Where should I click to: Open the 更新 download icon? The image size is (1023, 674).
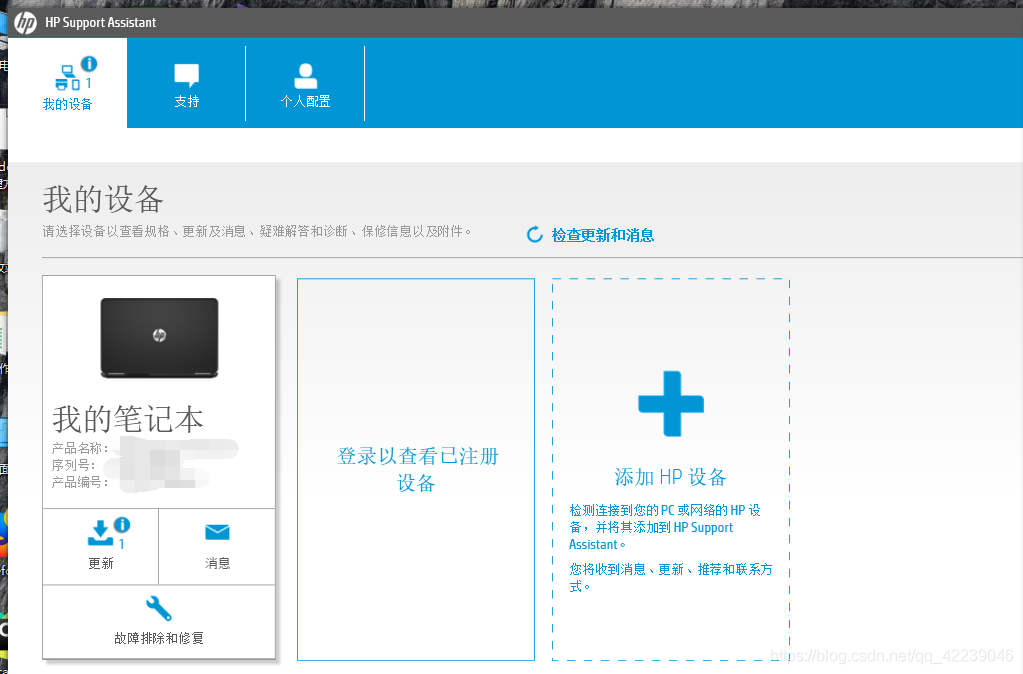100,533
